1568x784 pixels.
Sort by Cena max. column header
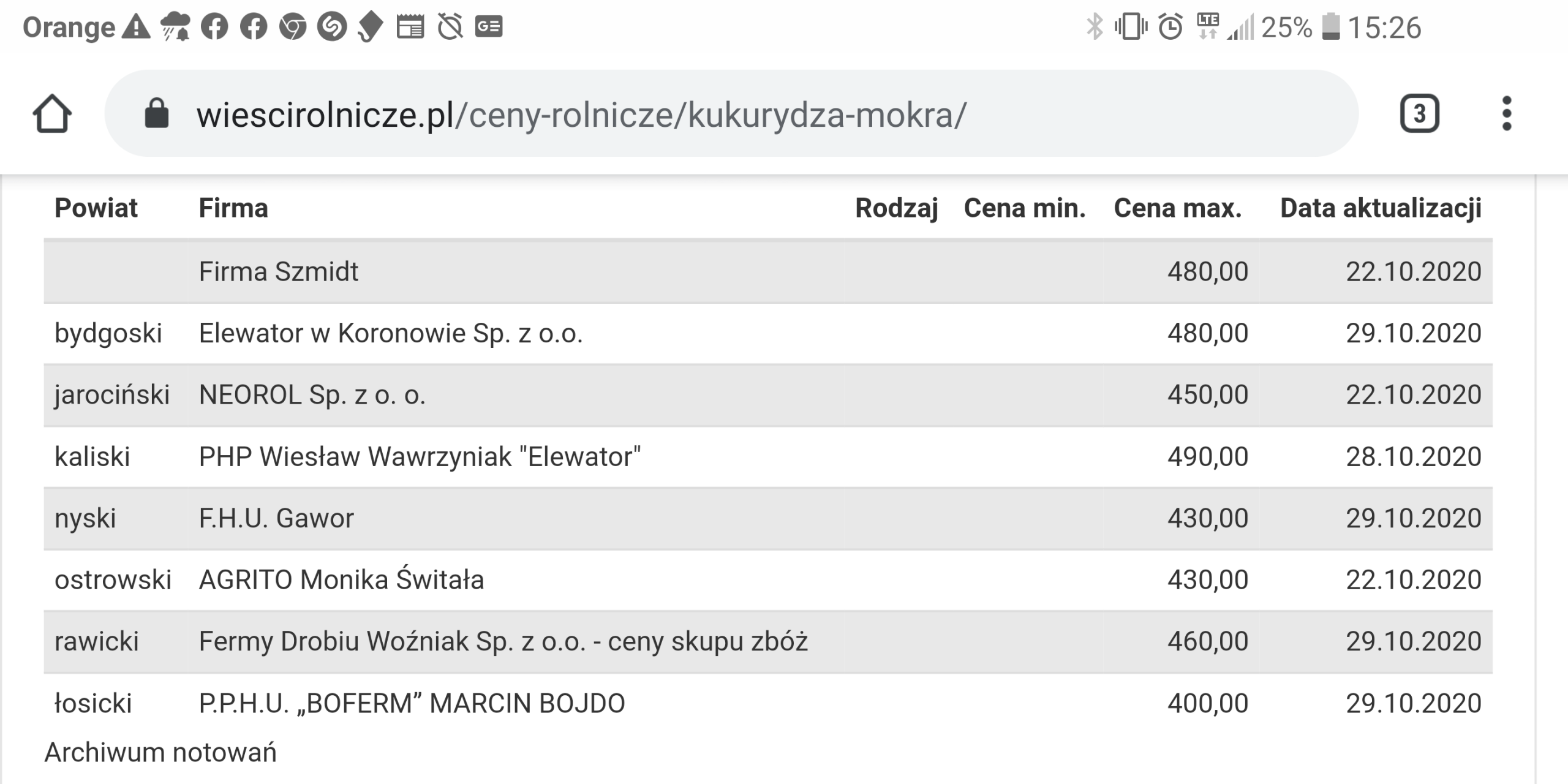1177,208
